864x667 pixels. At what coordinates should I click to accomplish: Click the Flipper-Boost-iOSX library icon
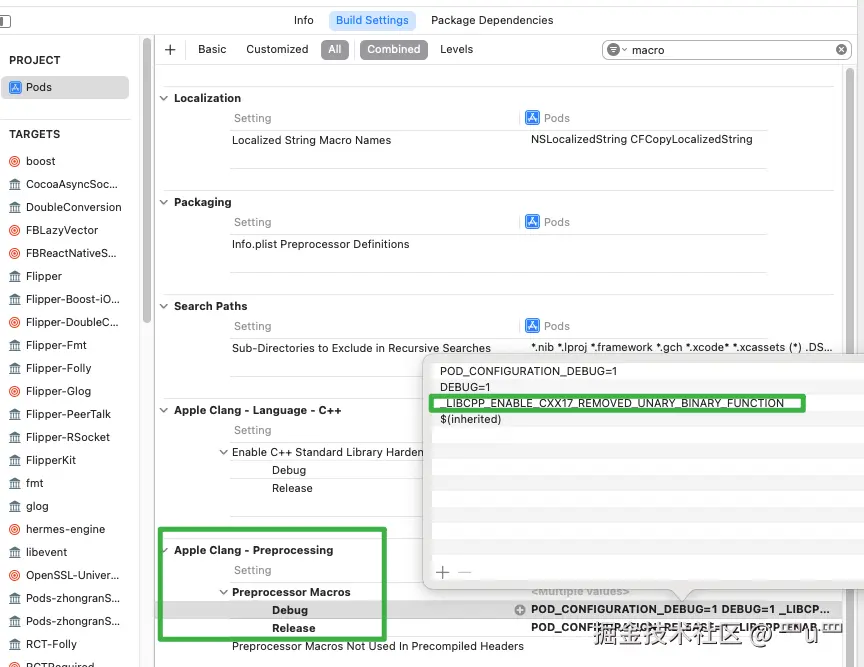pos(15,299)
